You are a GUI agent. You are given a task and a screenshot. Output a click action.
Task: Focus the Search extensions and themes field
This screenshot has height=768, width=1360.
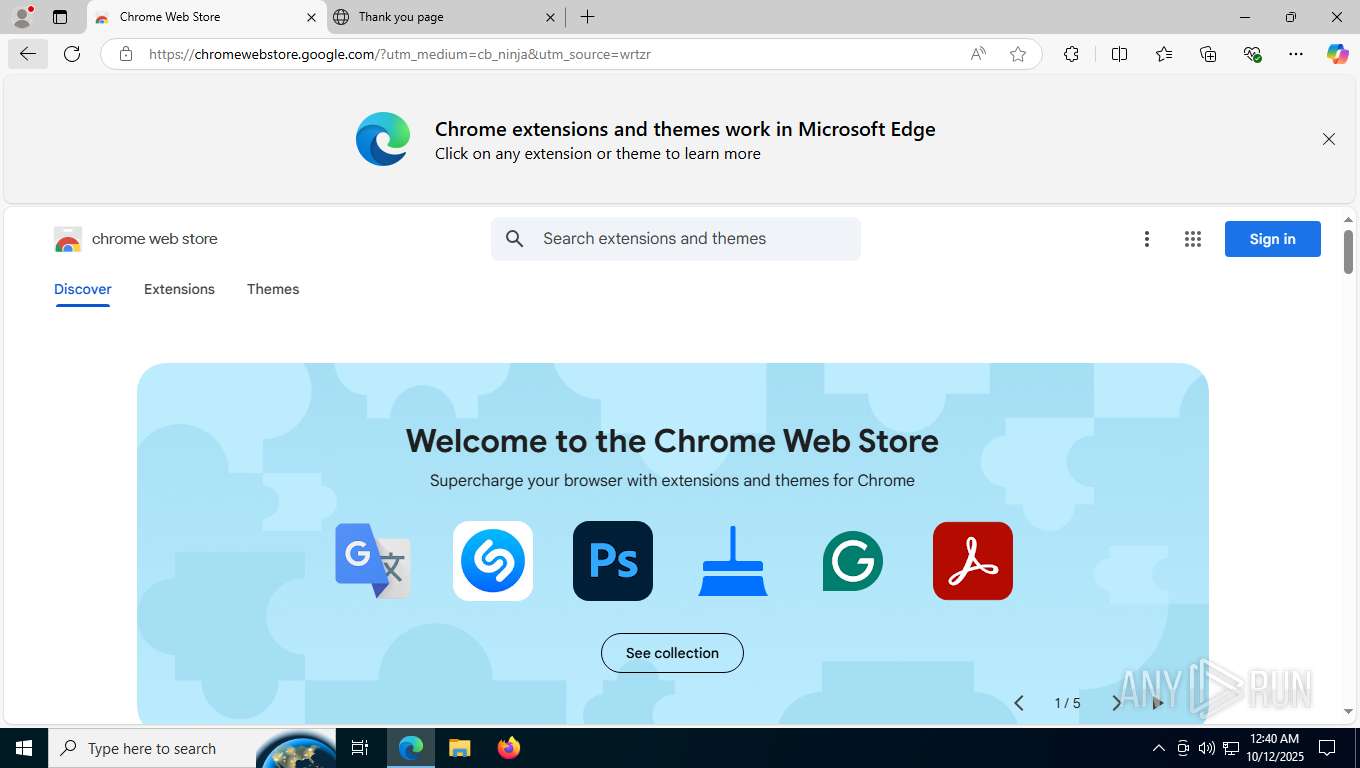pos(676,239)
